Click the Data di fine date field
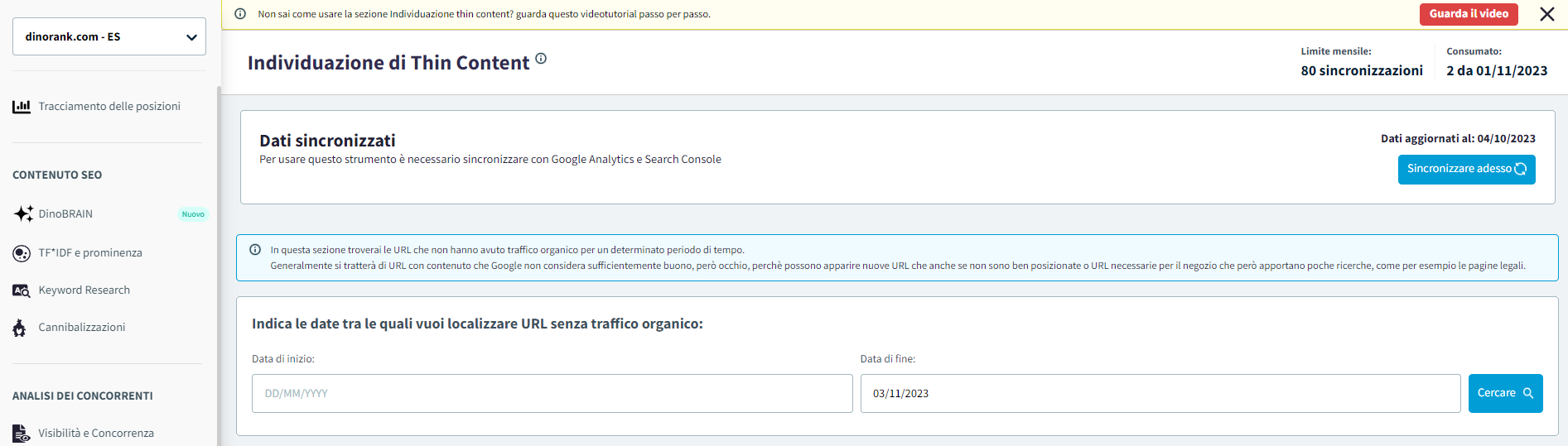 (x=1160, y=394)
